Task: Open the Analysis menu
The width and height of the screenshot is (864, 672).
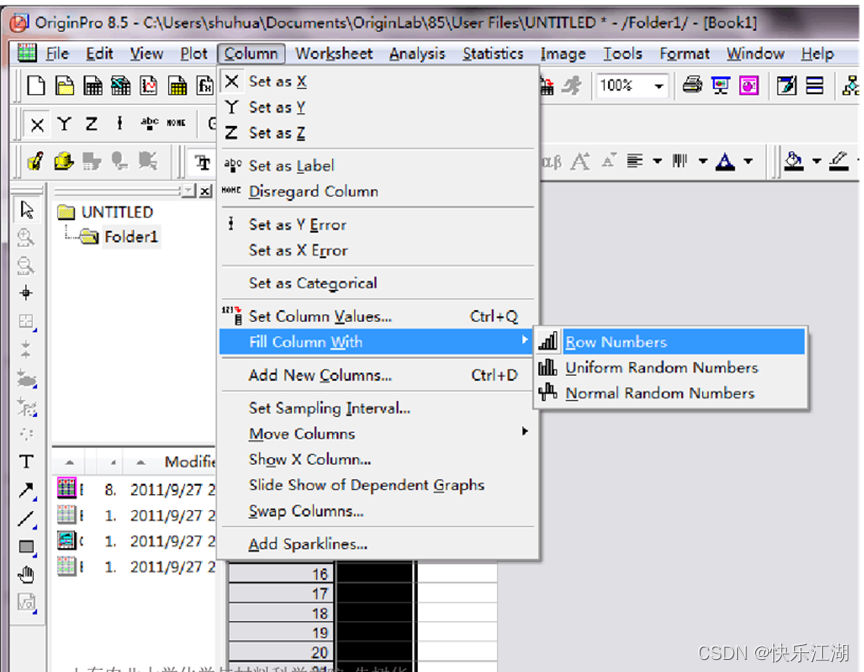Action: 417,54
